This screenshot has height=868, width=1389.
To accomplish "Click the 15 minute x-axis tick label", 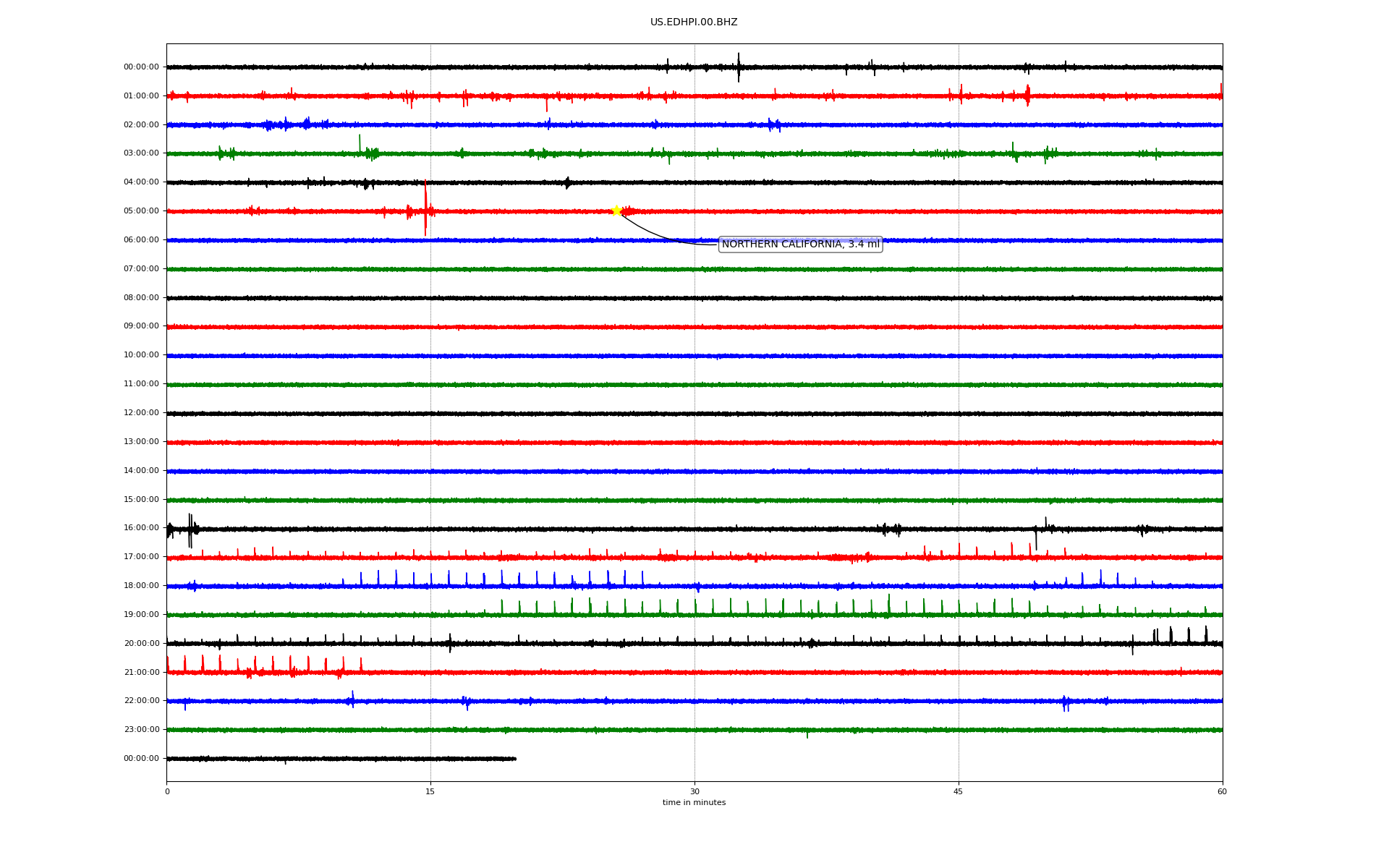I will pyautogui.click(x=430, y=792).
